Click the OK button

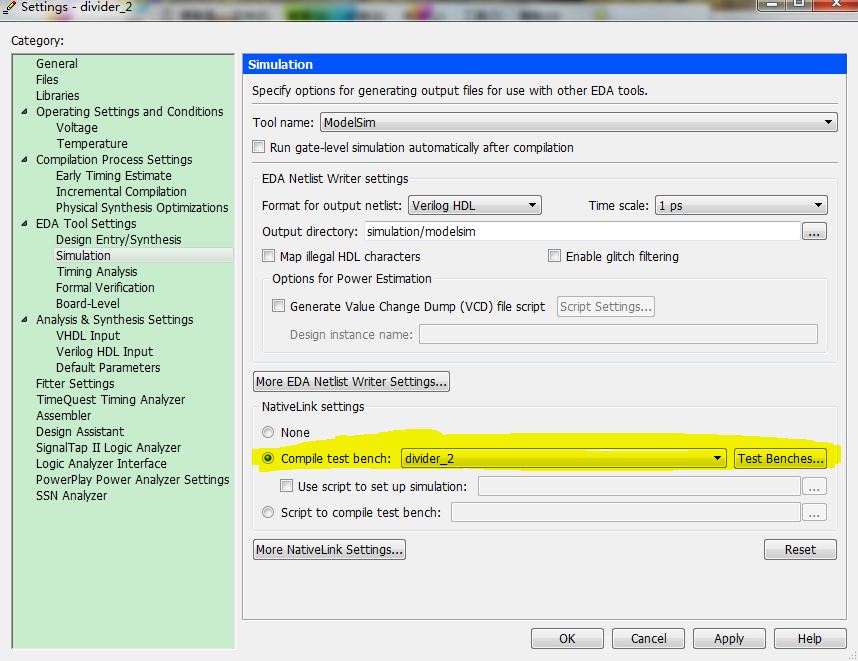(567, 639)
